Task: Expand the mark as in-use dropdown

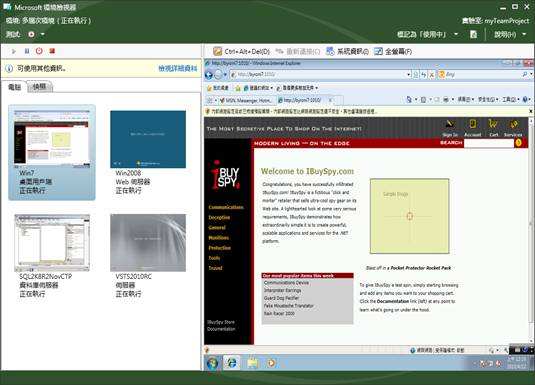Action: [x=456, y=34]
